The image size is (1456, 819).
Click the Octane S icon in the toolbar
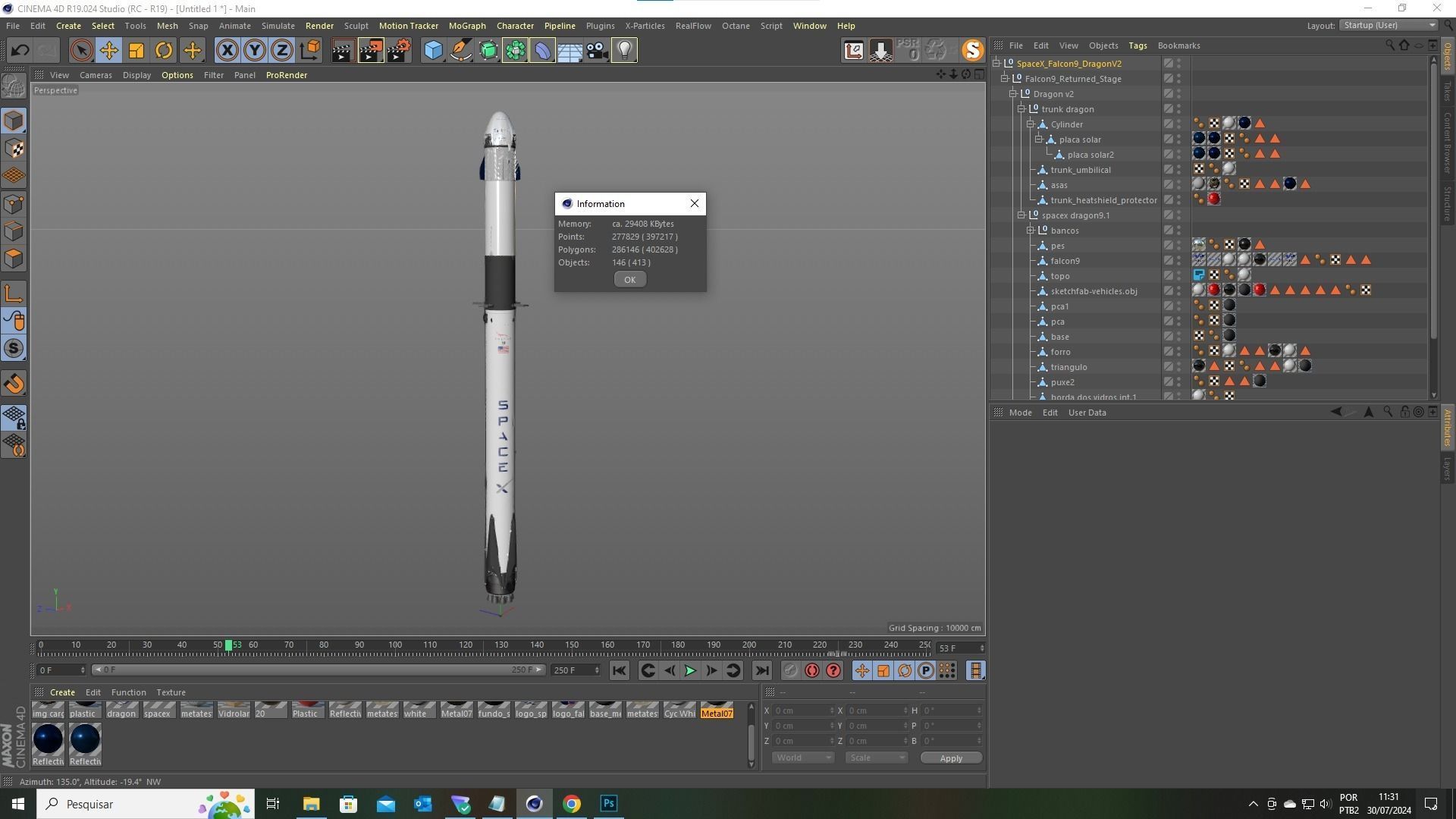[x=972, y=51]
